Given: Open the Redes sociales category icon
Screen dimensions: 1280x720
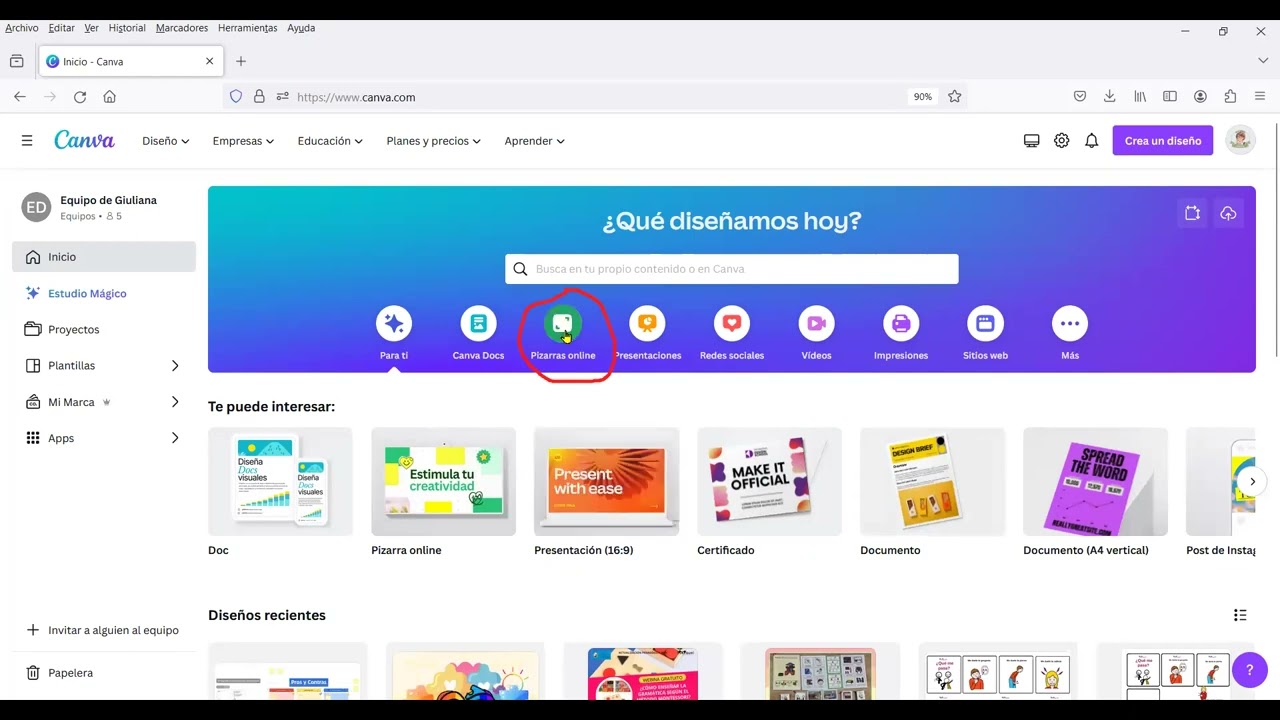Looking at the screenshot, I should tap(732, 323).
